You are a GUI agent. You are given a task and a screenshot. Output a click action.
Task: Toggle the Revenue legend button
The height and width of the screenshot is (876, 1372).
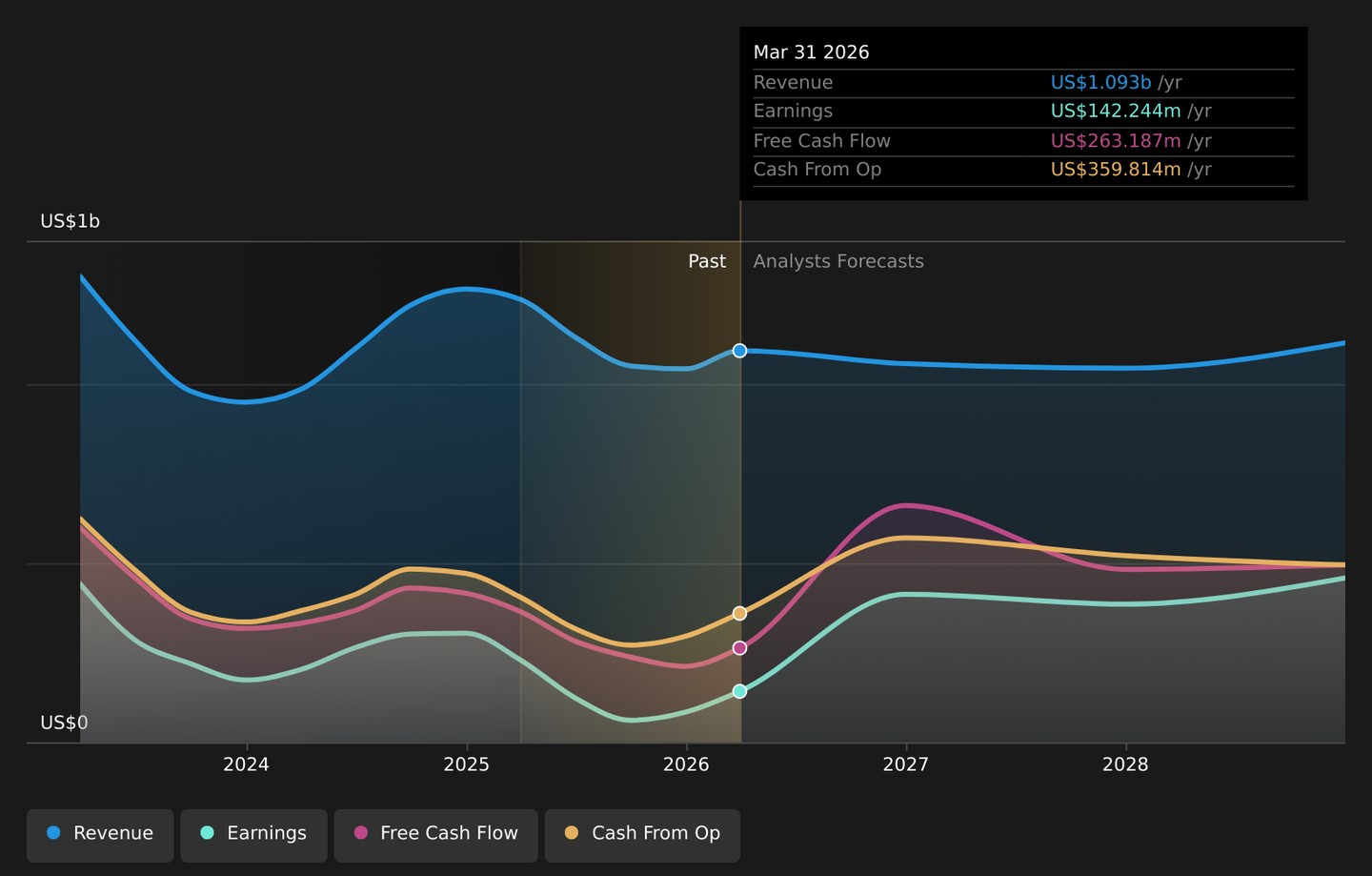pos(100,835)
